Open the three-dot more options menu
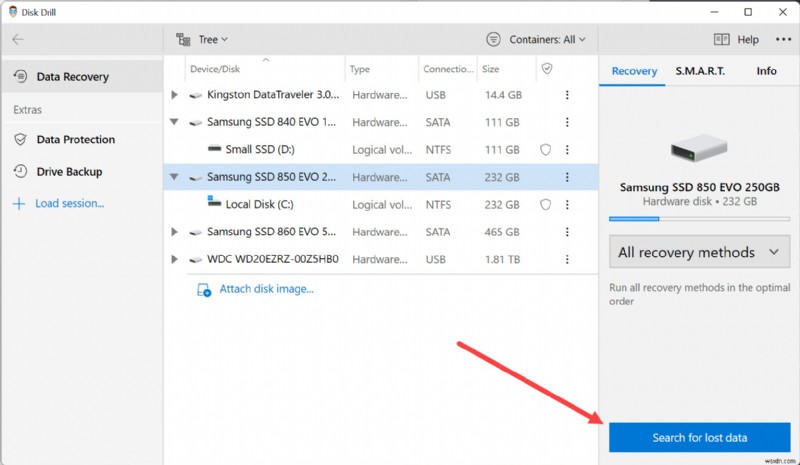The height and width of the screenshot is (465, 800). tap(783, 39)
